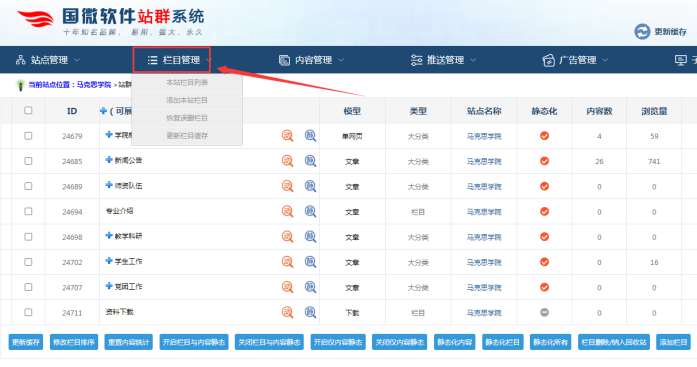Expand the 学生工作 row's plus icon
Viewport: 697px width, 367px height.
coord(109,261)
